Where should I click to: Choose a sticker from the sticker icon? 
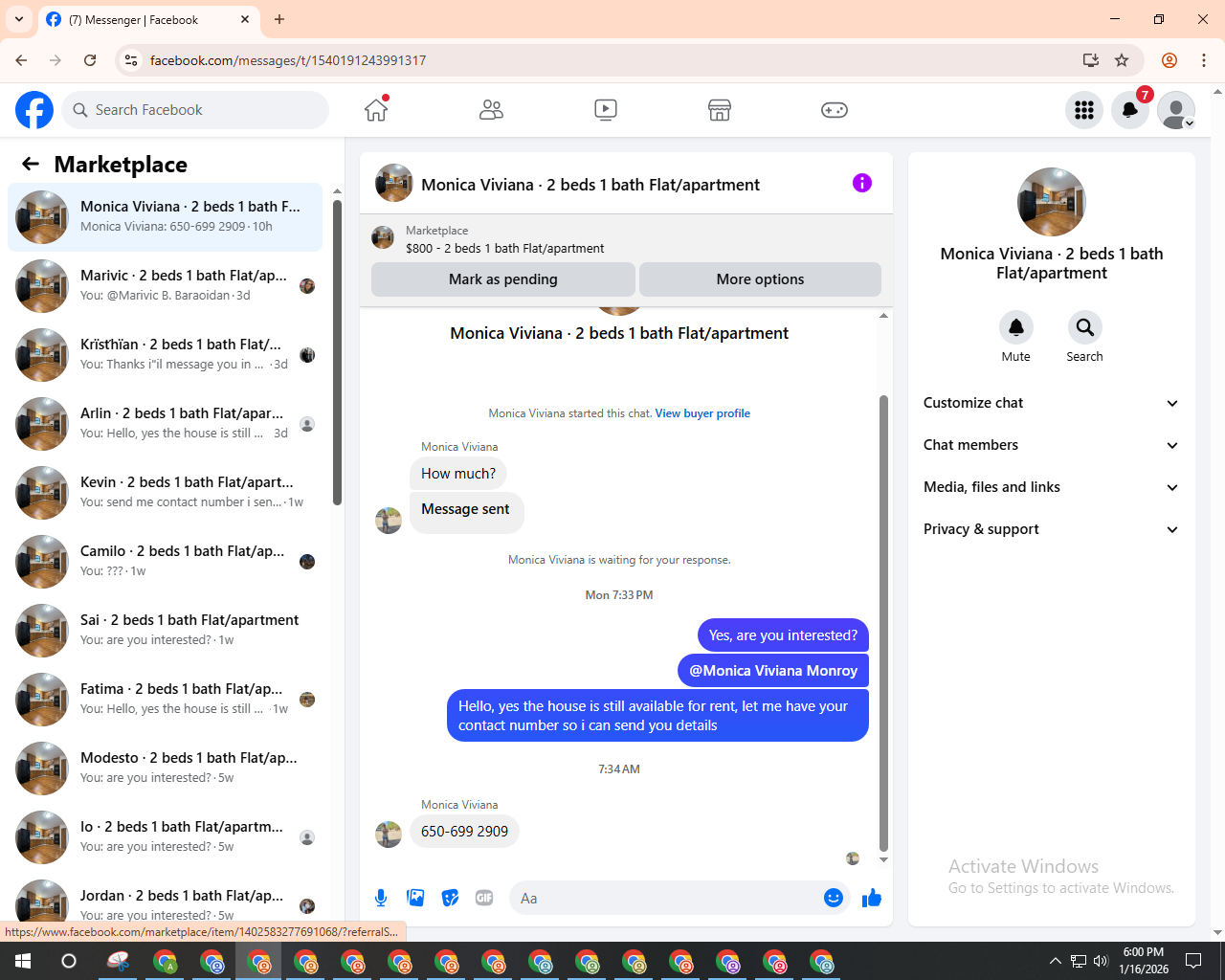click(x=450, y=898)
